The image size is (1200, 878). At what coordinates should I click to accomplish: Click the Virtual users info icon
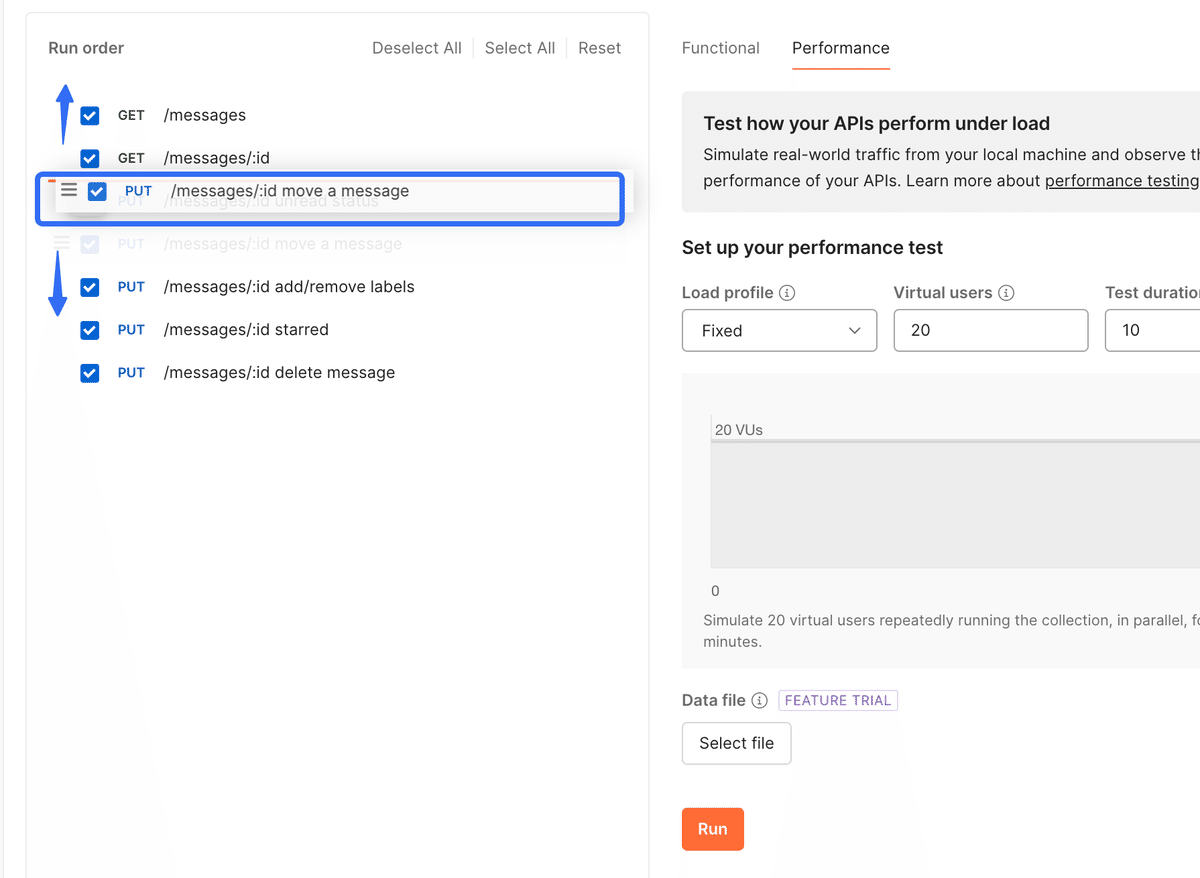point(1006,293)
